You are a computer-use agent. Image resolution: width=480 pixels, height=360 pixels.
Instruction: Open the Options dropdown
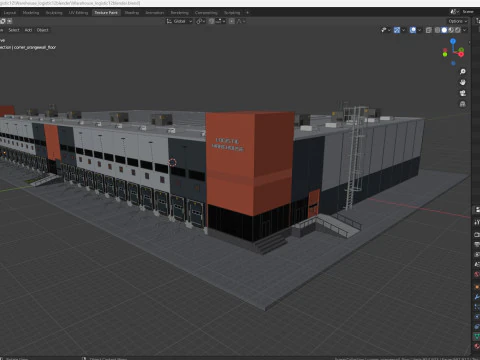(457, 21)
